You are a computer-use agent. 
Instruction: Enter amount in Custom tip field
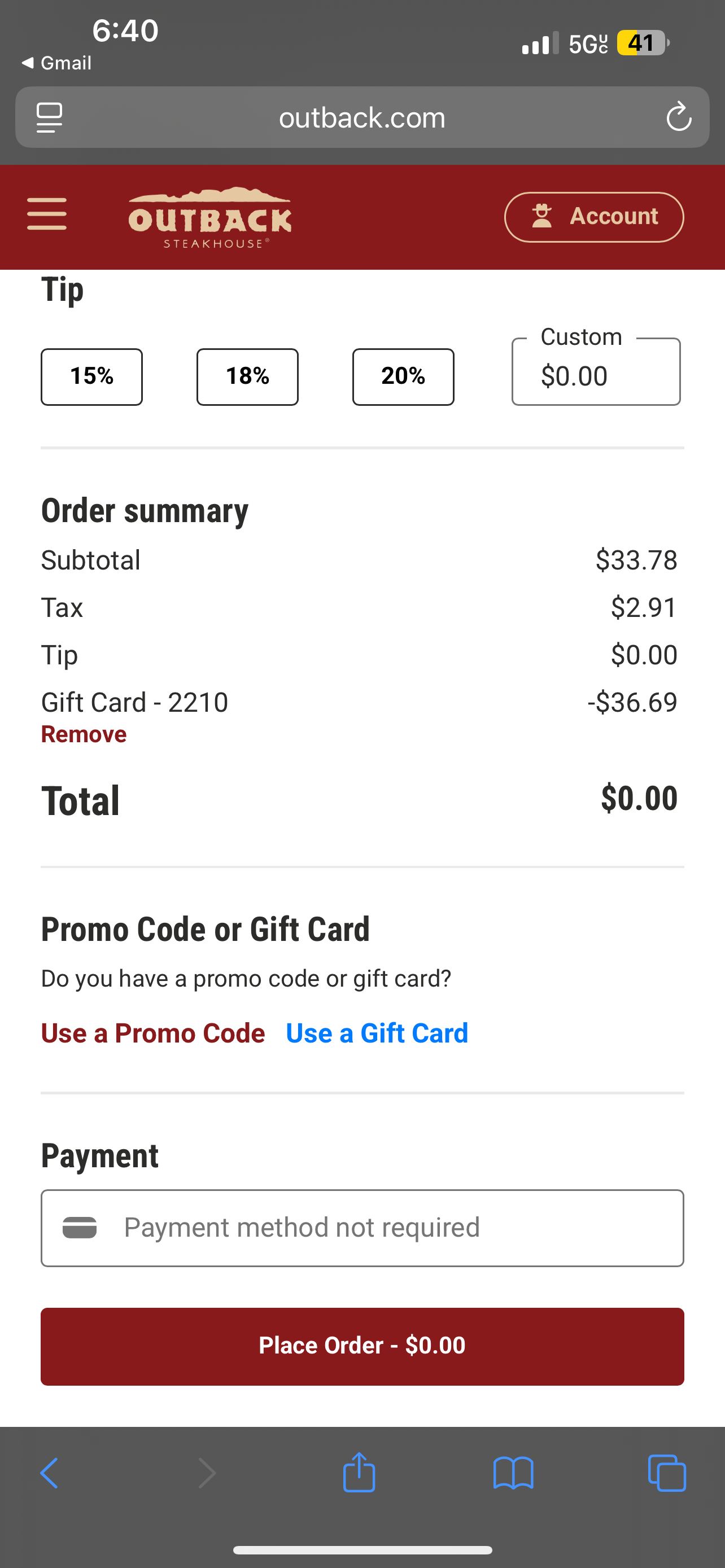click(x=596, y=376)
